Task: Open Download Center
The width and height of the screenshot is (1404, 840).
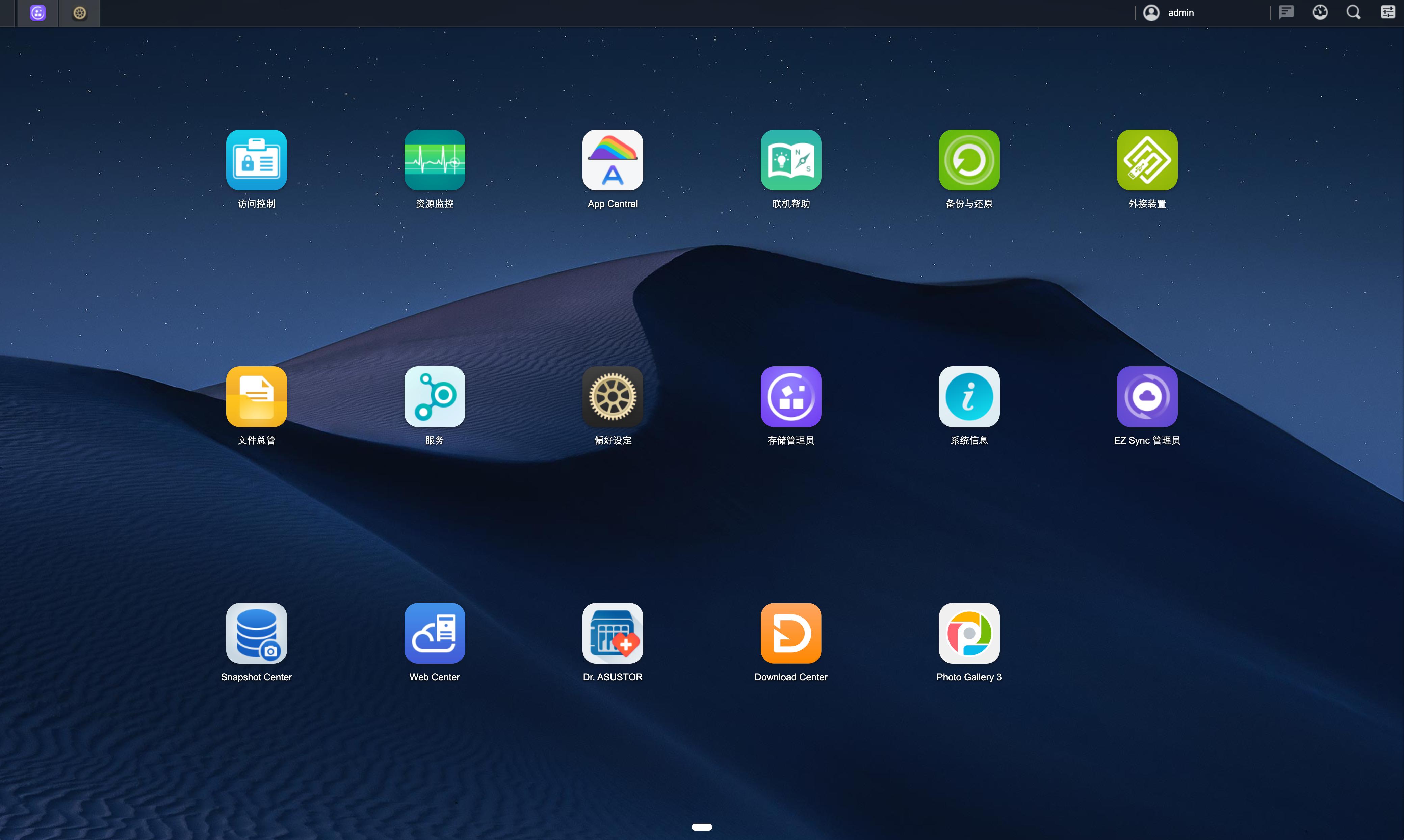Action: (x=791, y=633)
